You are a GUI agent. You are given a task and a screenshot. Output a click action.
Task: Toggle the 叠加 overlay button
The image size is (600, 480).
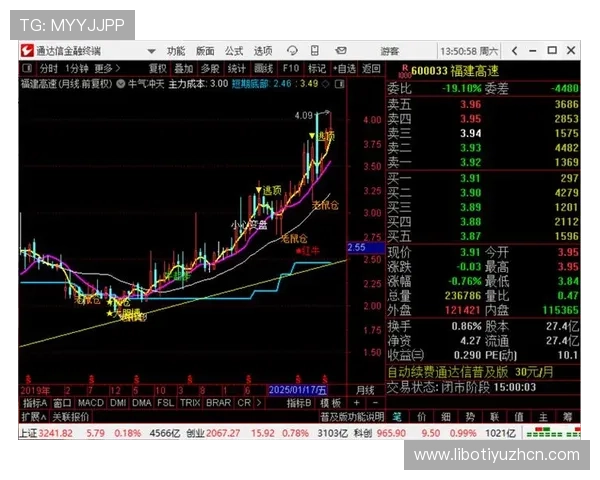click(184, 68)
